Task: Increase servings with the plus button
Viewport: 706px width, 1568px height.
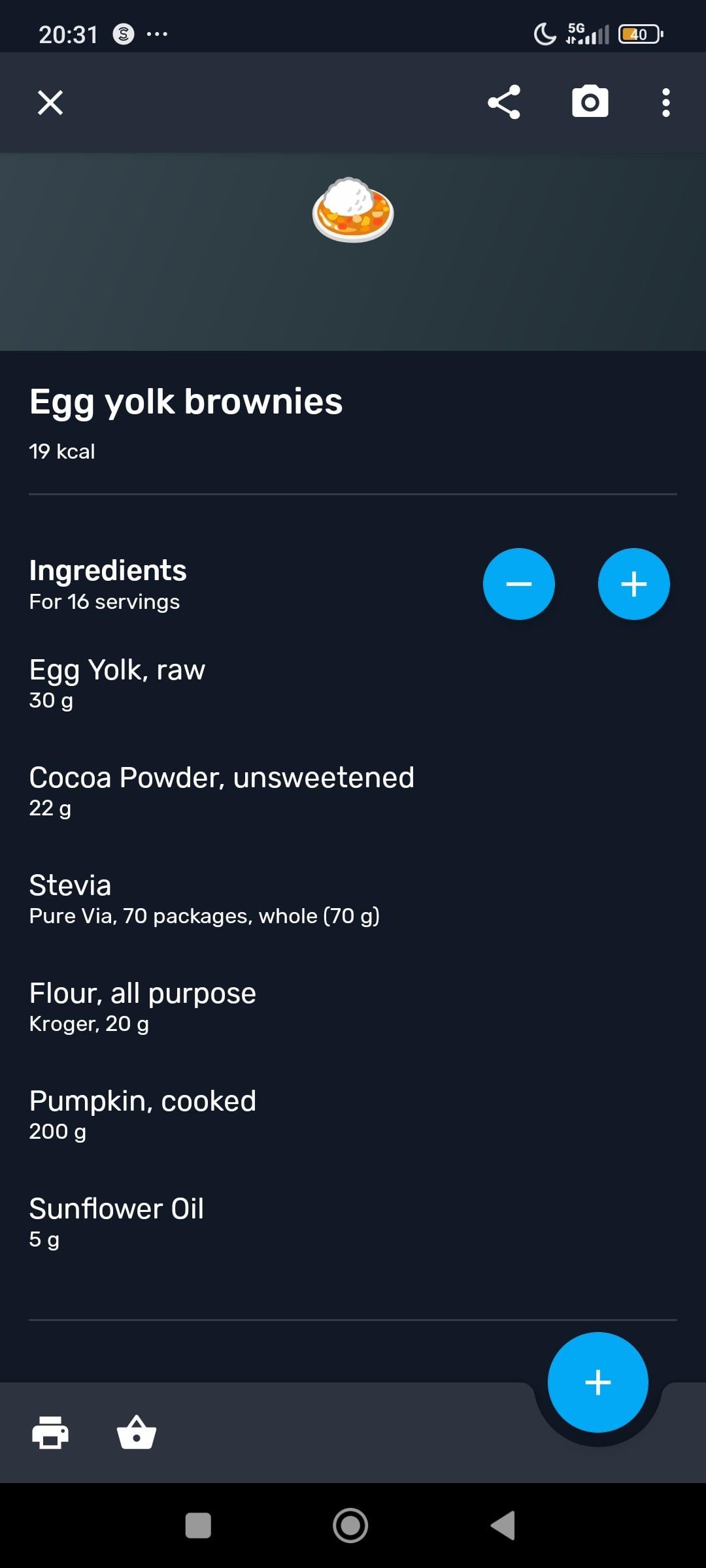Action: coord(633,584)
